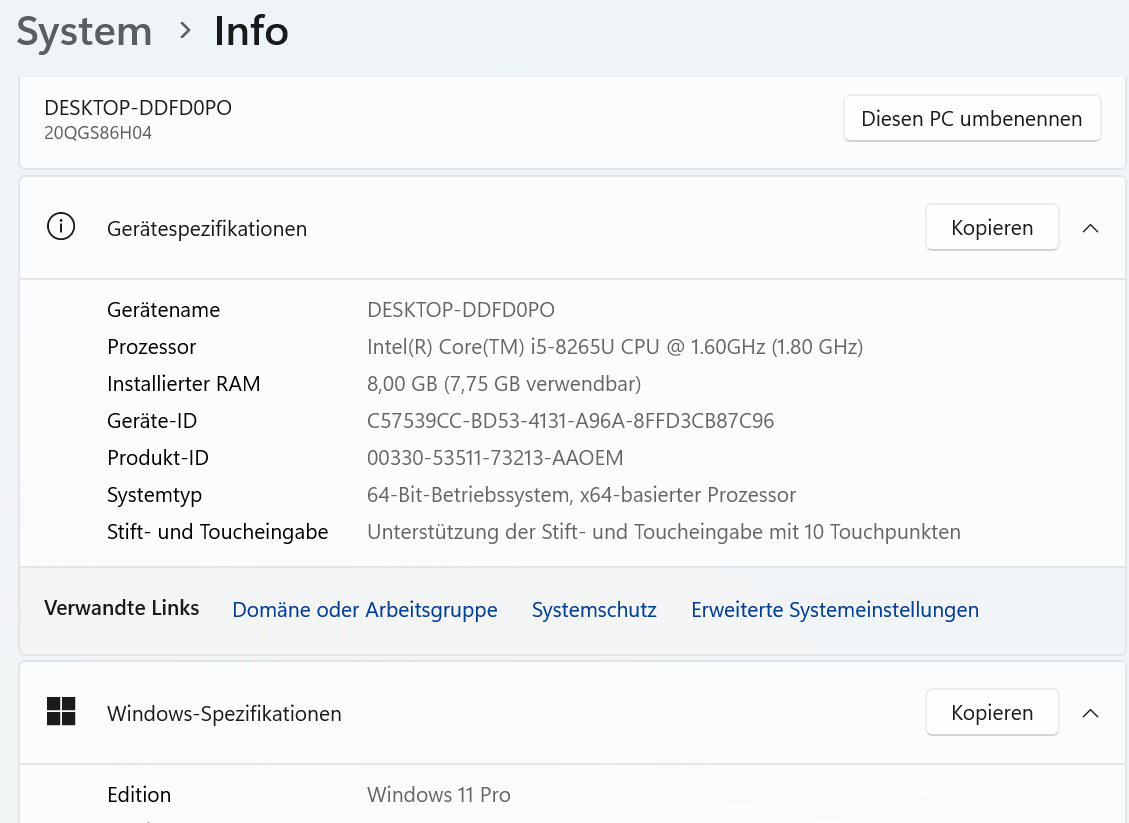Click the Windows logo icon beside Windows-Spezifikationen
Image resolution: width=1129 pixels, height=823 pixels.
click(x=61, y=711)
